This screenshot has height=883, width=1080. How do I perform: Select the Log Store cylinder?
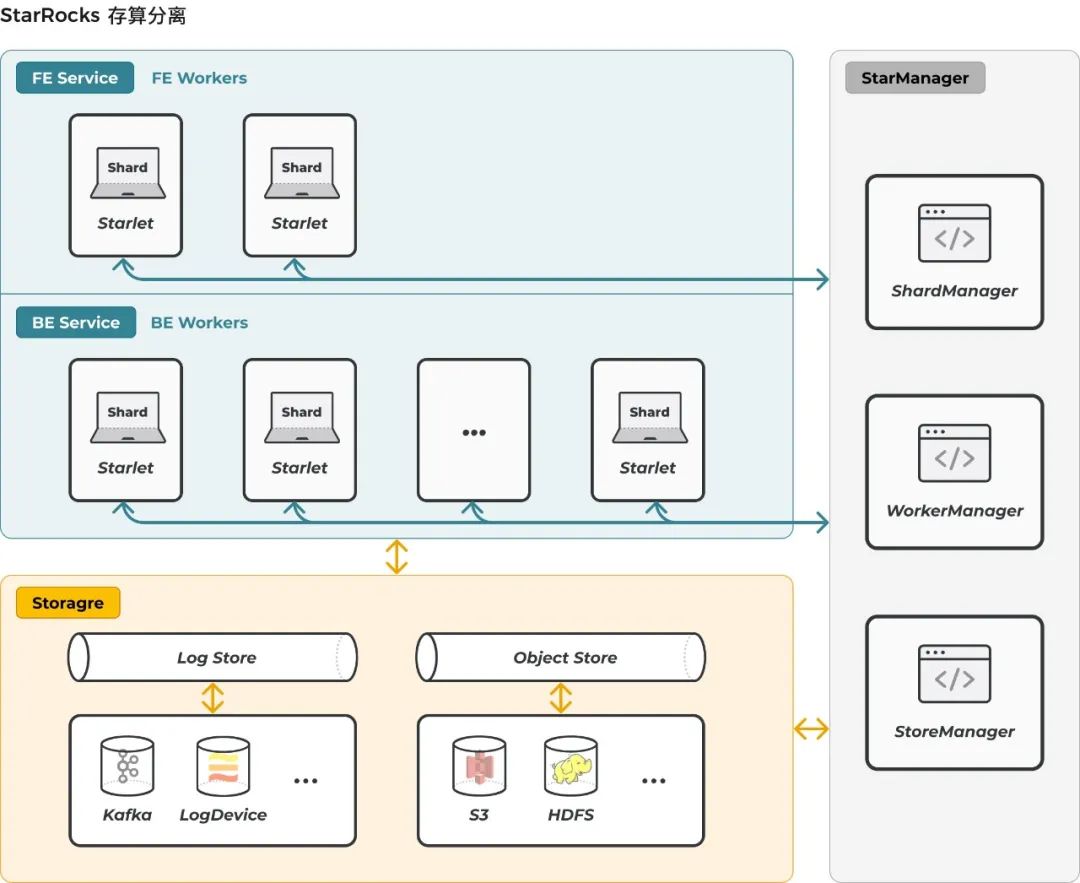212,658
